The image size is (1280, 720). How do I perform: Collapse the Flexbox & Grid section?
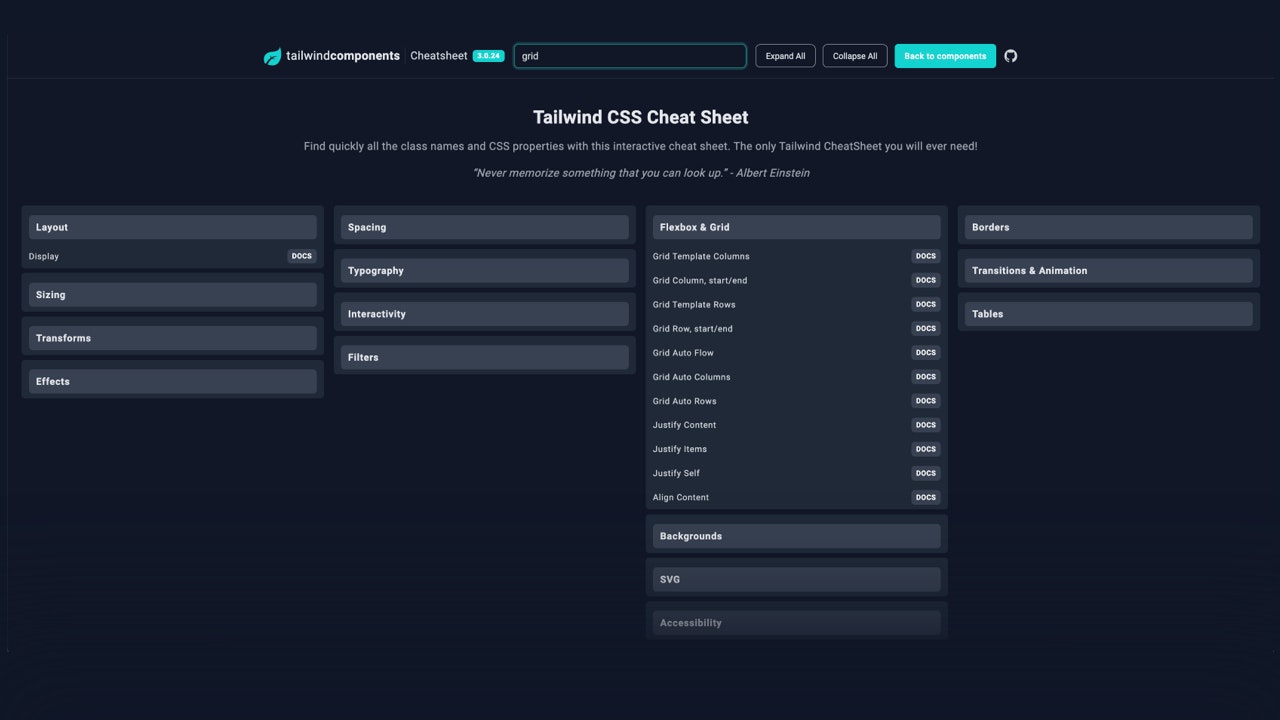click(x=797, y=227)
